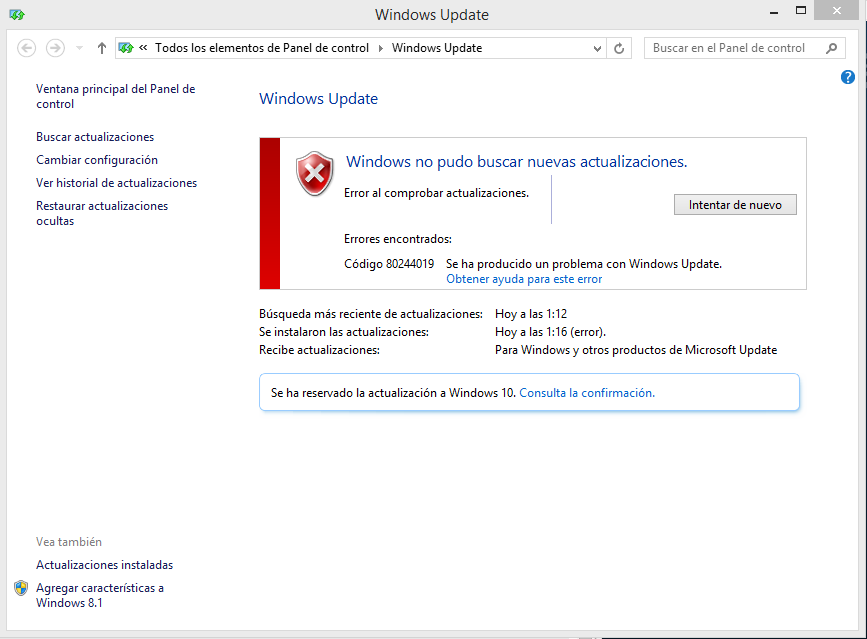Screen dimensions: 867x639
Task: Click 'Buscar actualizaciones' link
Action: [x=95, y=137]
